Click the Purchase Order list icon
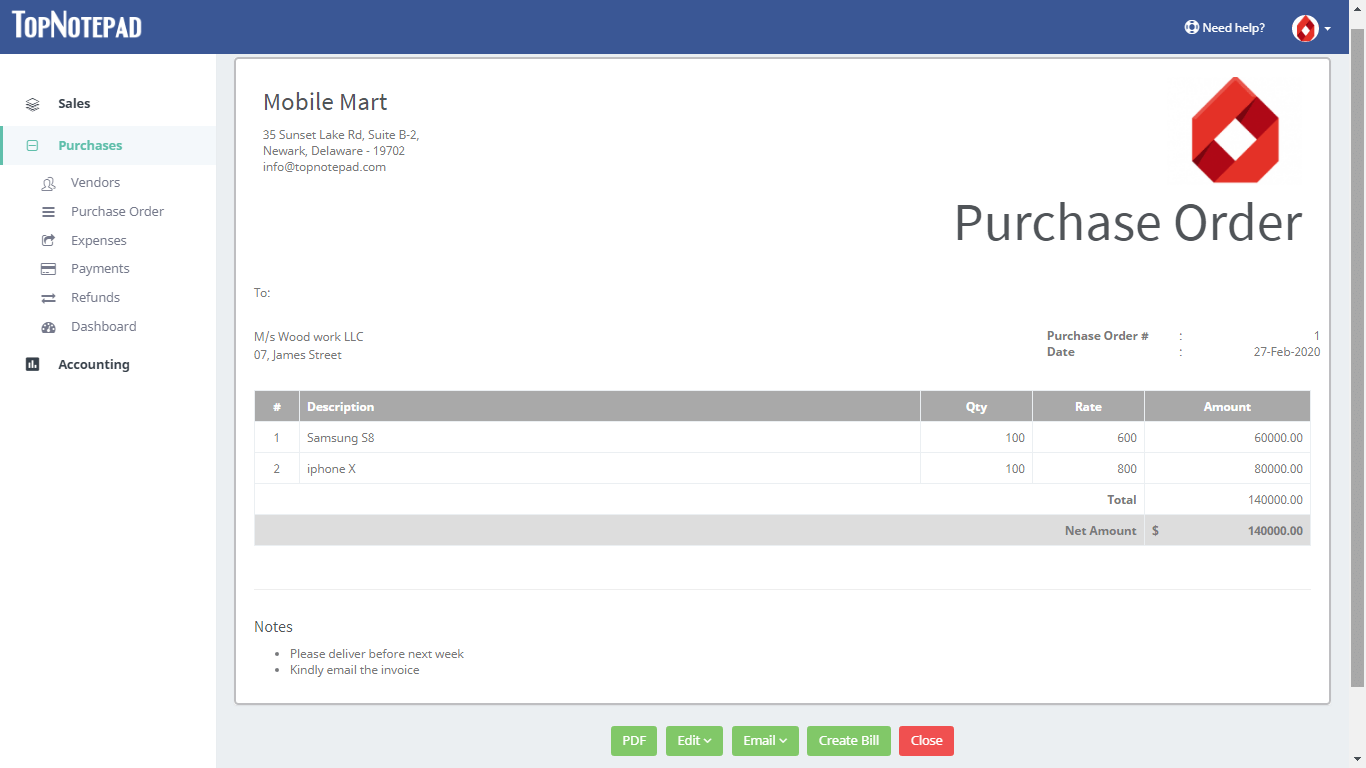 pyautogui.click(x=48, y=212)
